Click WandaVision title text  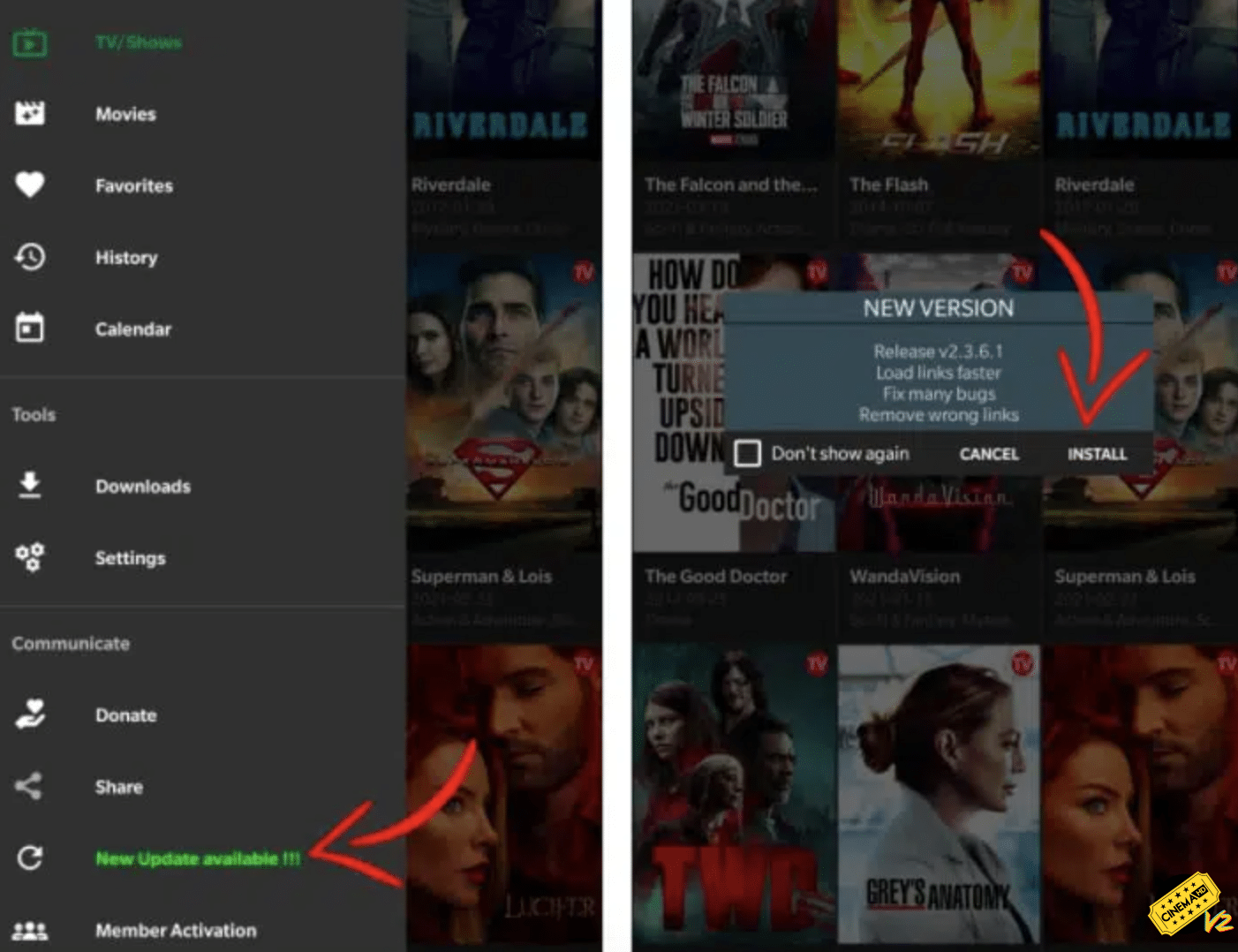click(904, 576)
